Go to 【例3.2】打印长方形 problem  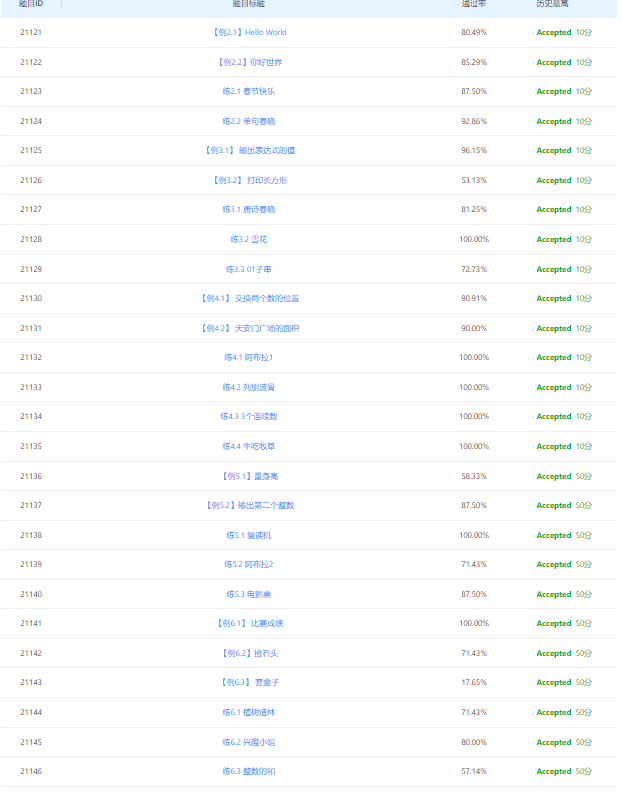click(249, 180)
